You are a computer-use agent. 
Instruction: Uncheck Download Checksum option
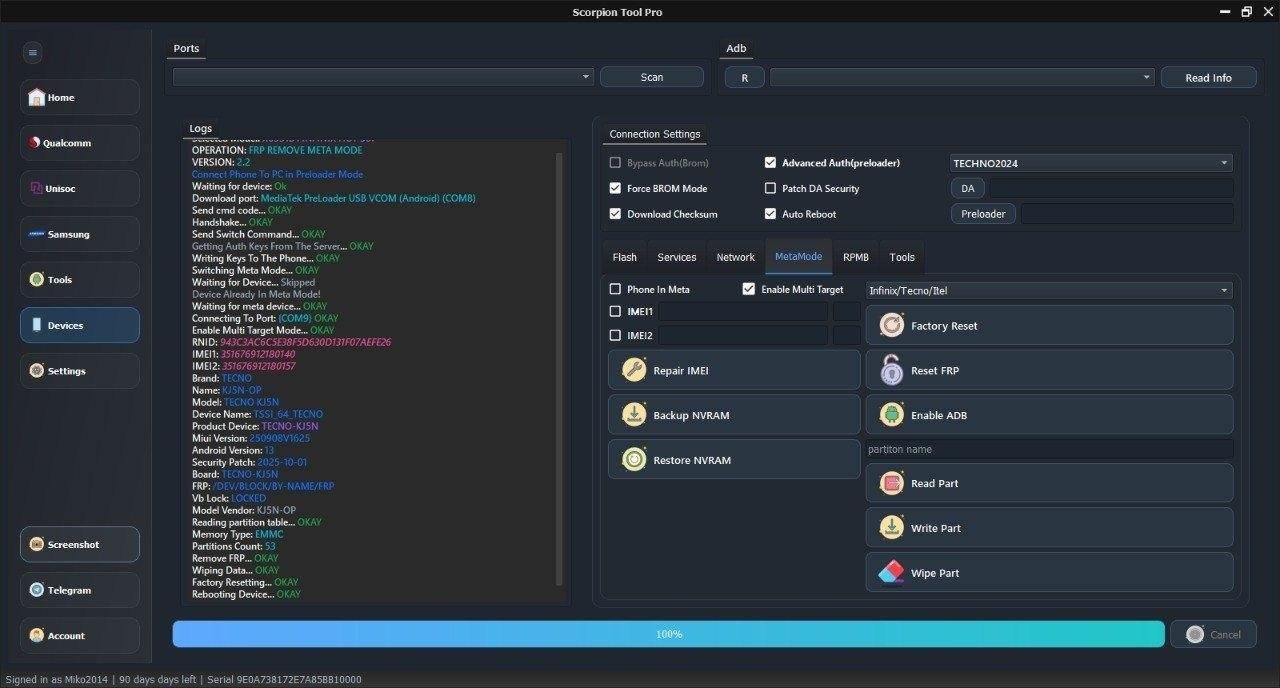point(615,214)
